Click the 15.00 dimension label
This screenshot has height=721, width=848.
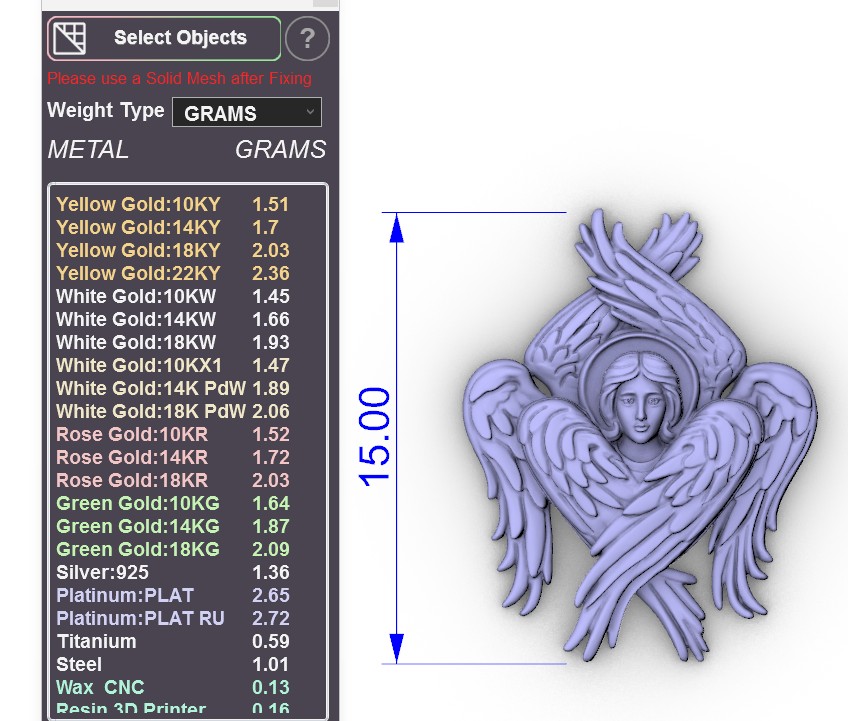pyautogui.click(x=374, y=437)
